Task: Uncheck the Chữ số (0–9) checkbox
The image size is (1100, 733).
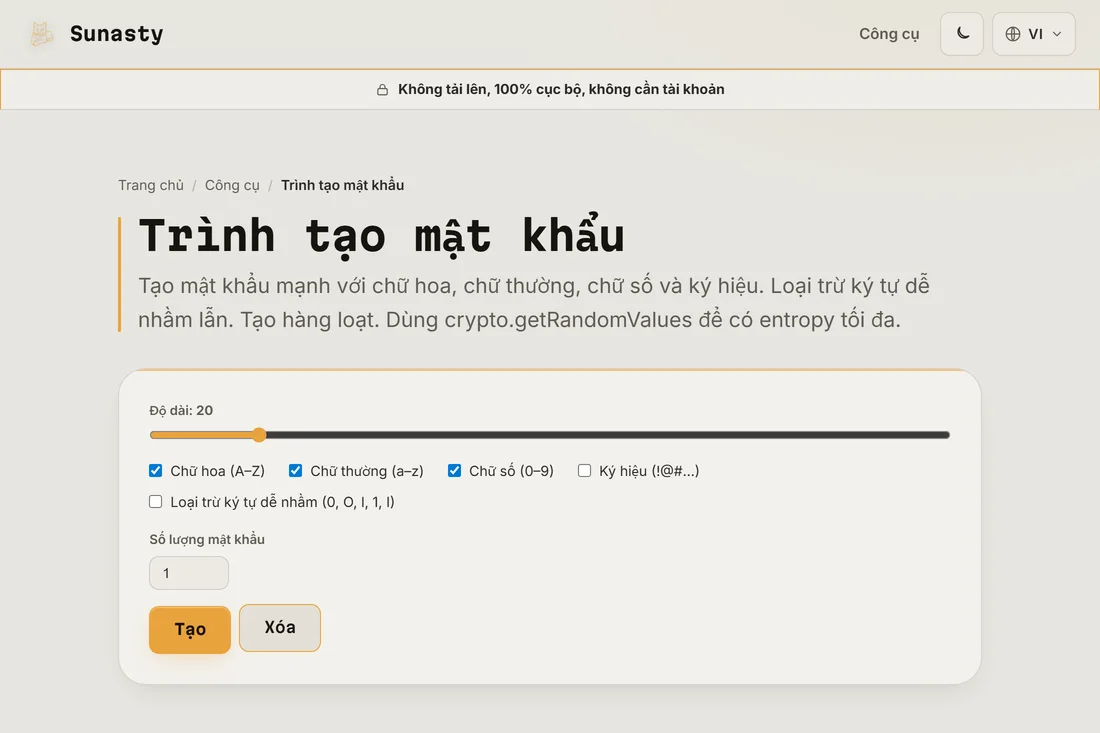Action: pos(455,471)
